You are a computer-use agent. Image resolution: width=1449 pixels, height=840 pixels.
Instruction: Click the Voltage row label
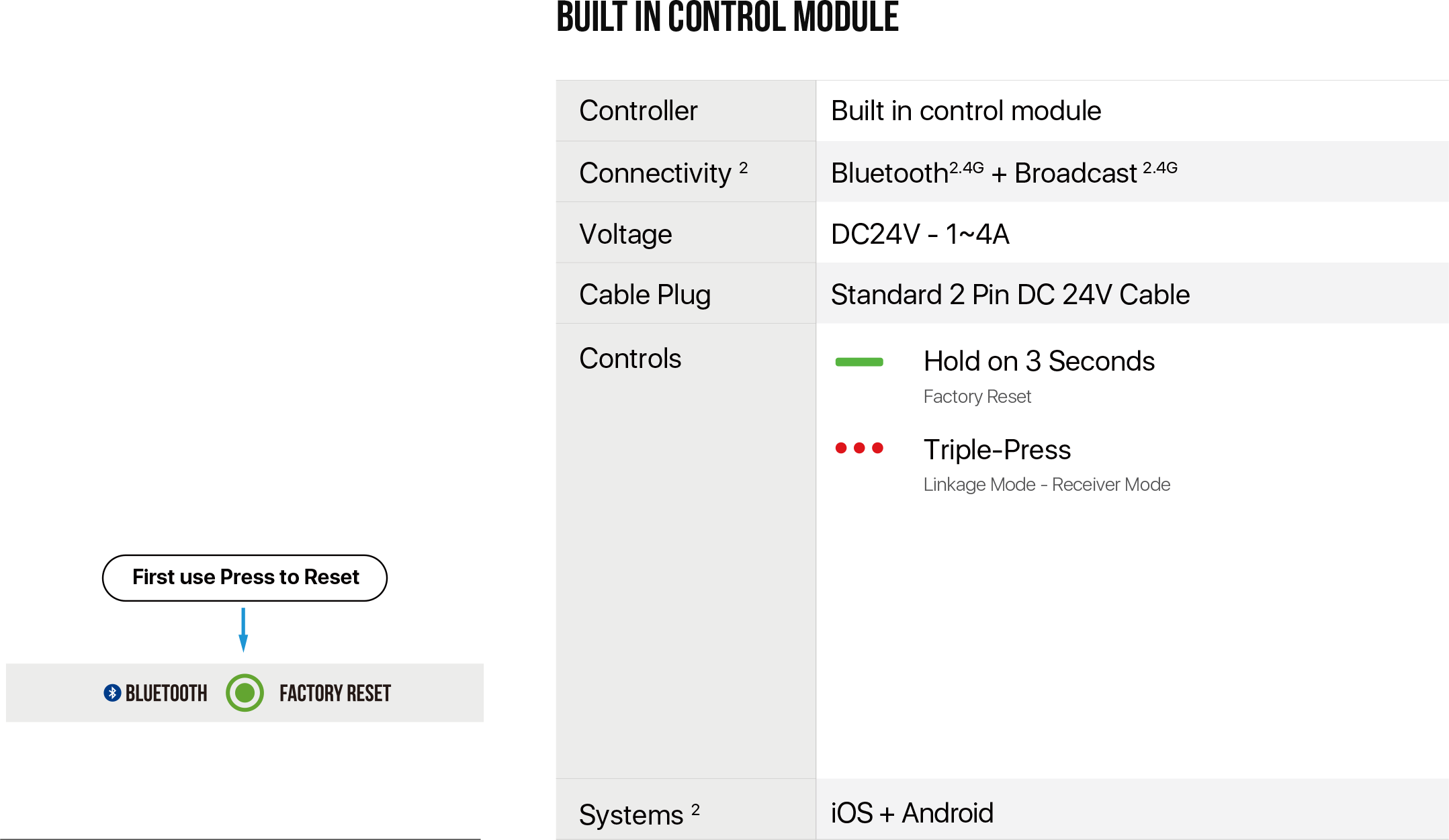pos(625,234)
